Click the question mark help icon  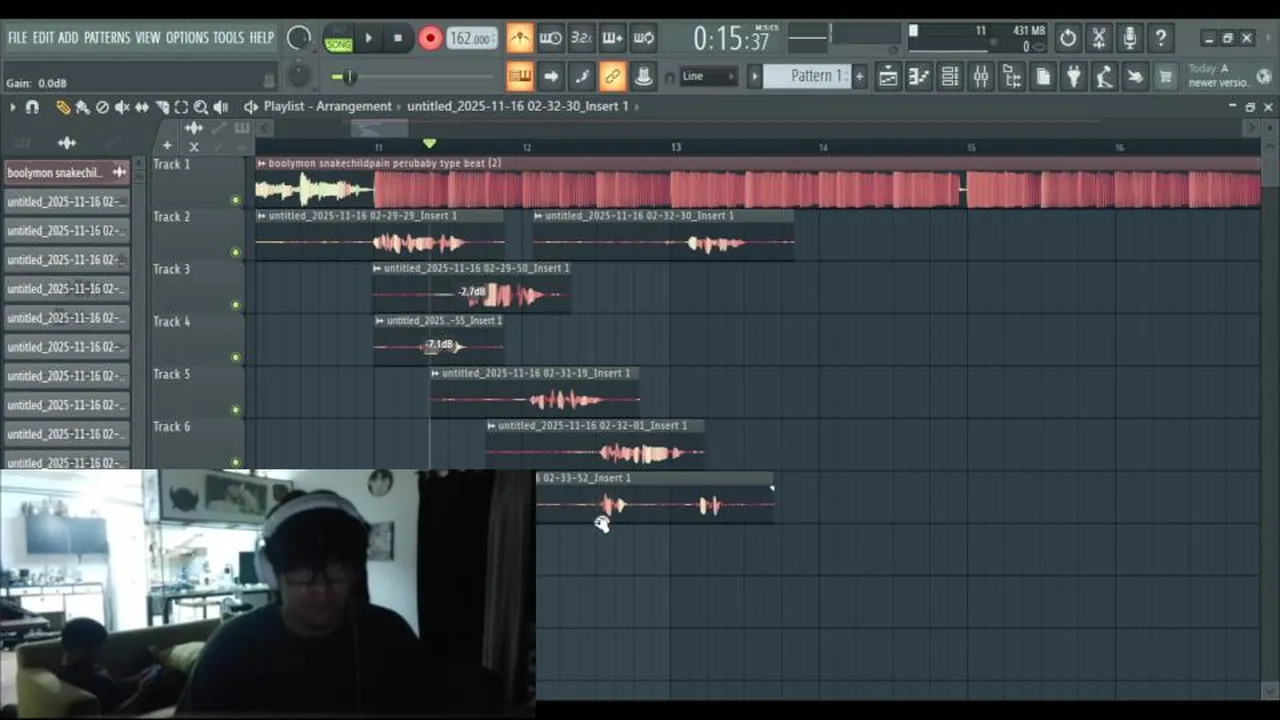pos(1161,38)
